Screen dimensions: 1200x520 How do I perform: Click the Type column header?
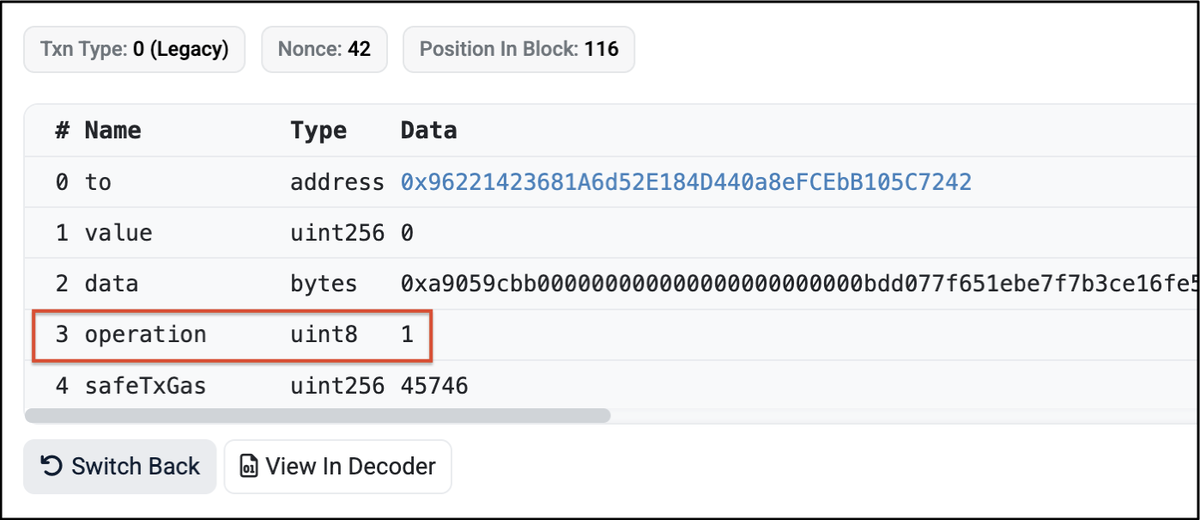click(318, 130)
